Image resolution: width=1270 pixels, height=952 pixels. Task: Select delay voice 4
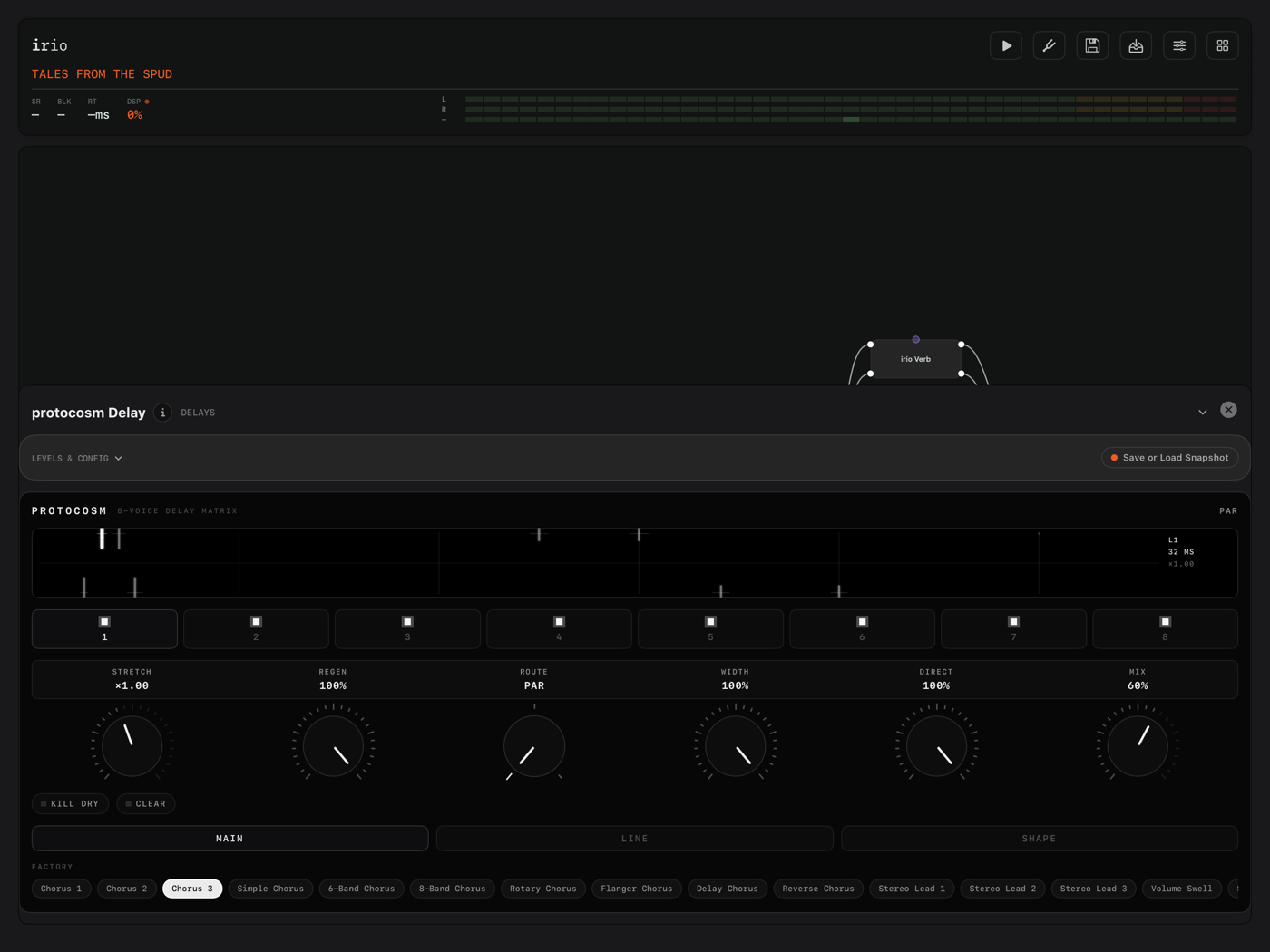[559, 628]
